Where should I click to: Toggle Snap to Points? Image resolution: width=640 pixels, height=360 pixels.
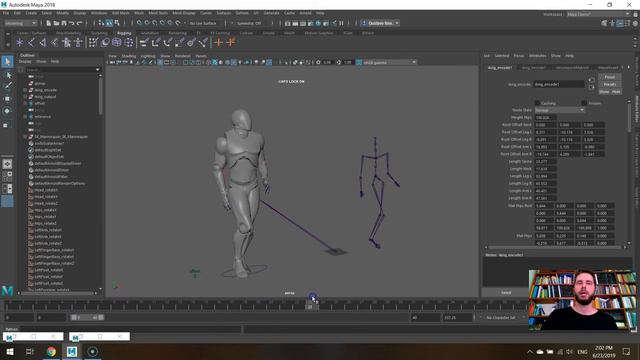(x=155, y=23)
